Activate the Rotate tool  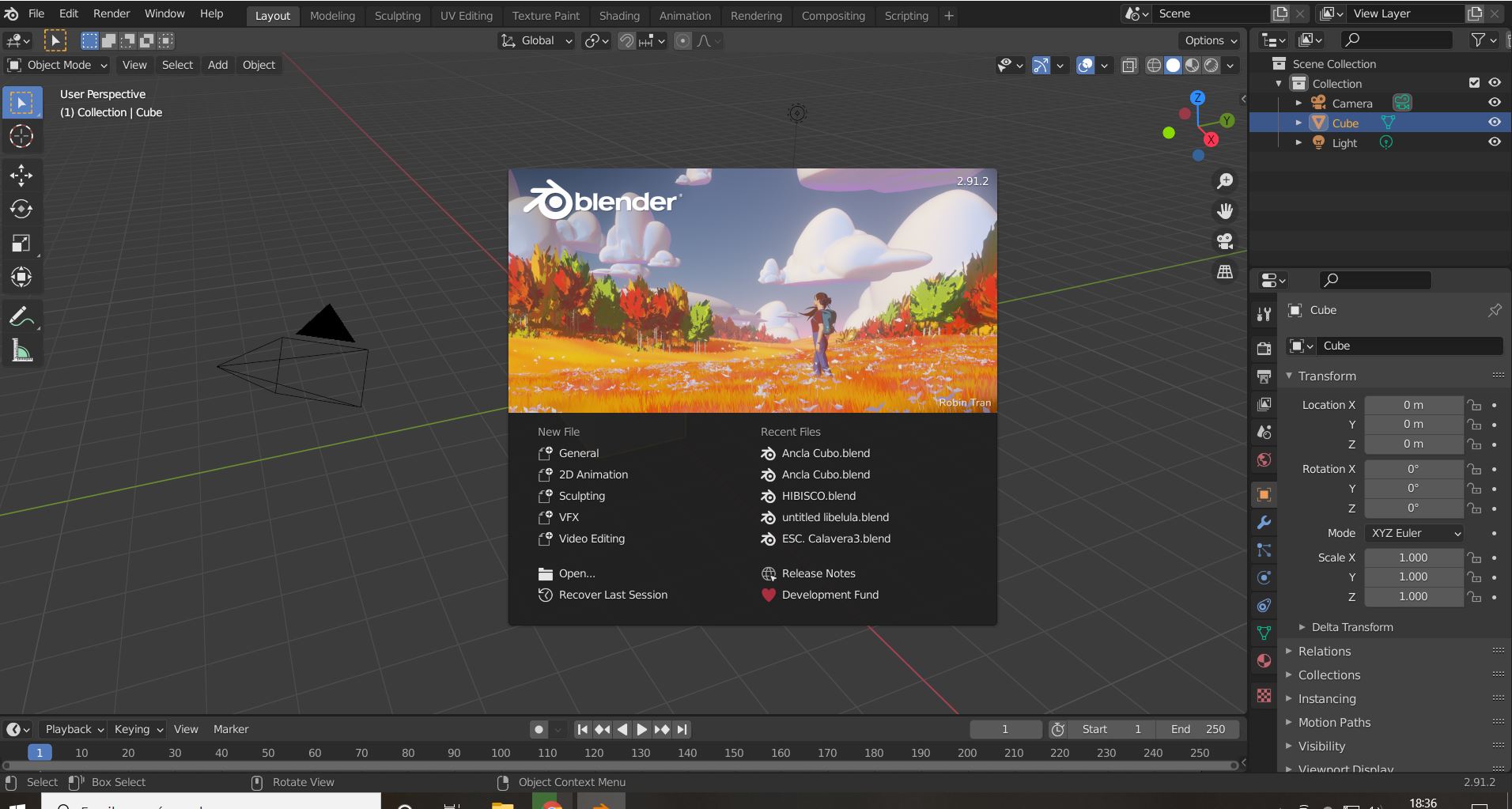click(x=21, y=209)
